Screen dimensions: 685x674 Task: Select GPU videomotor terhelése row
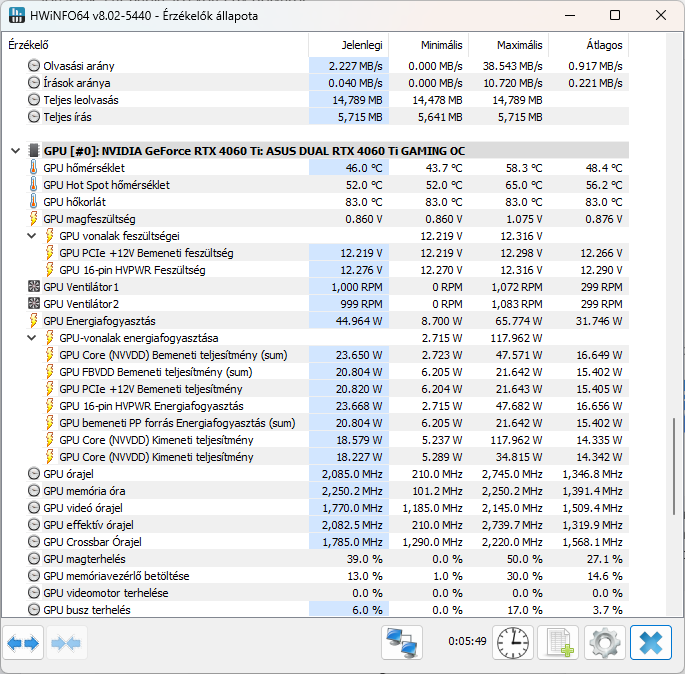click(328, 593)
